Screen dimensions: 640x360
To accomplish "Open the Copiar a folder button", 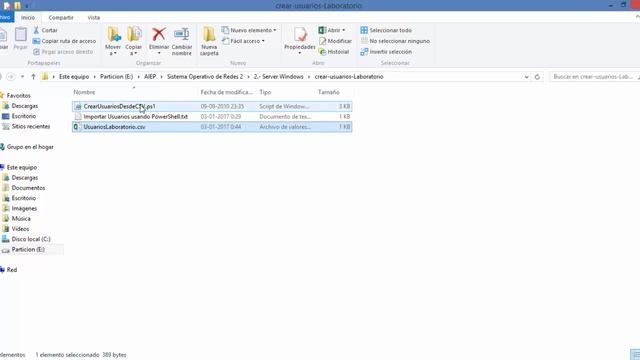I will coord(133,41).
